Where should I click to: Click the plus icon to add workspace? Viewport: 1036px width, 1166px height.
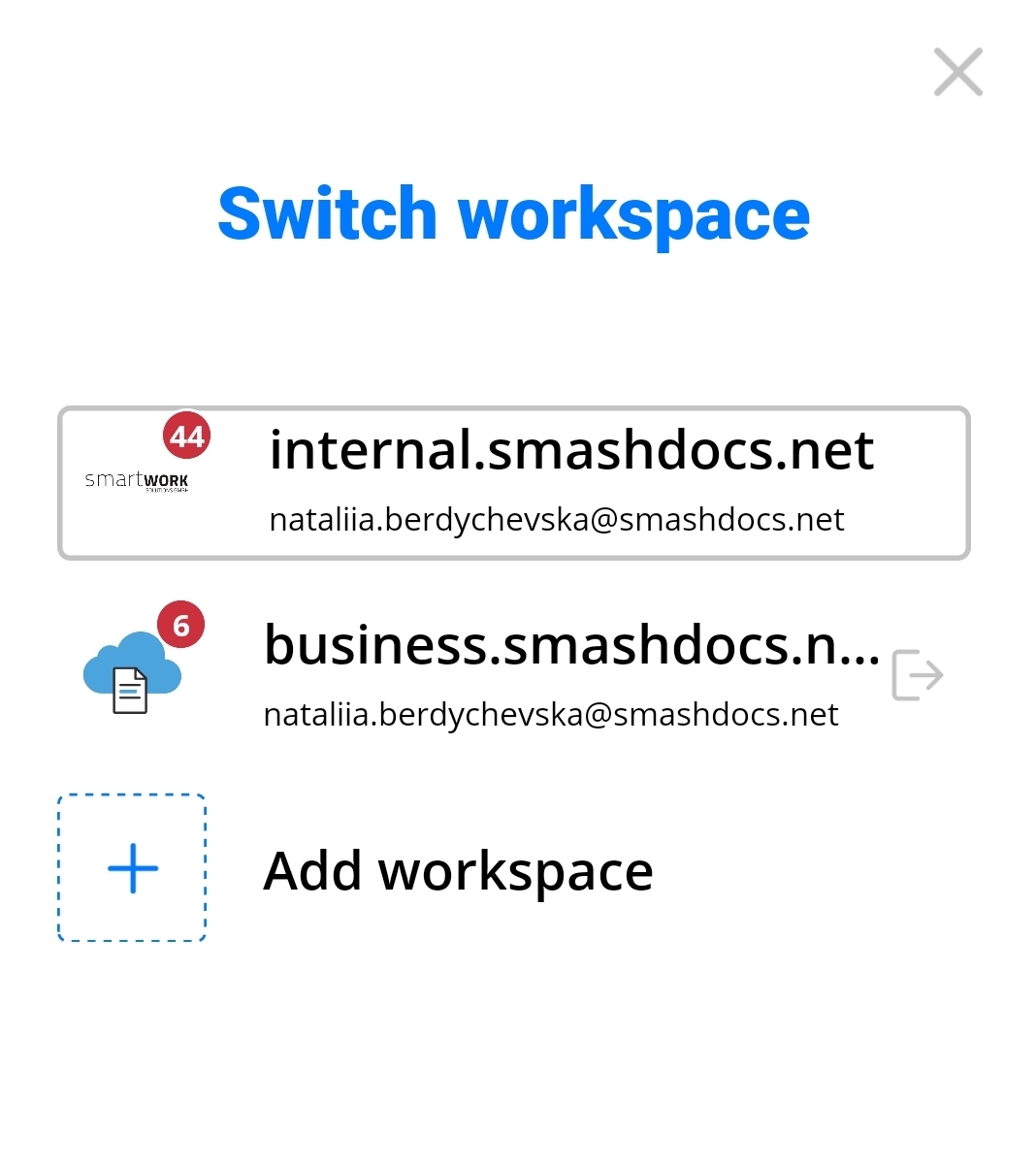(132, 868)
